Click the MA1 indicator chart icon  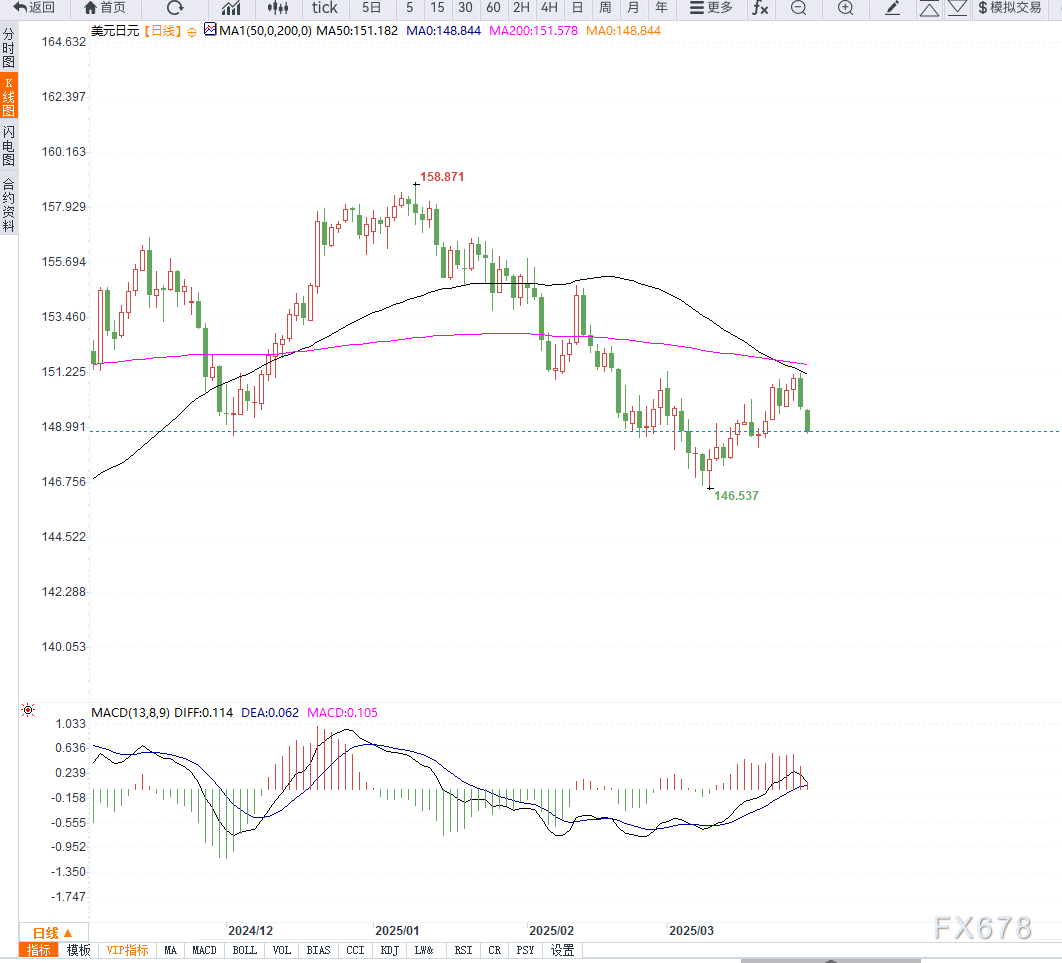point(210,30)
